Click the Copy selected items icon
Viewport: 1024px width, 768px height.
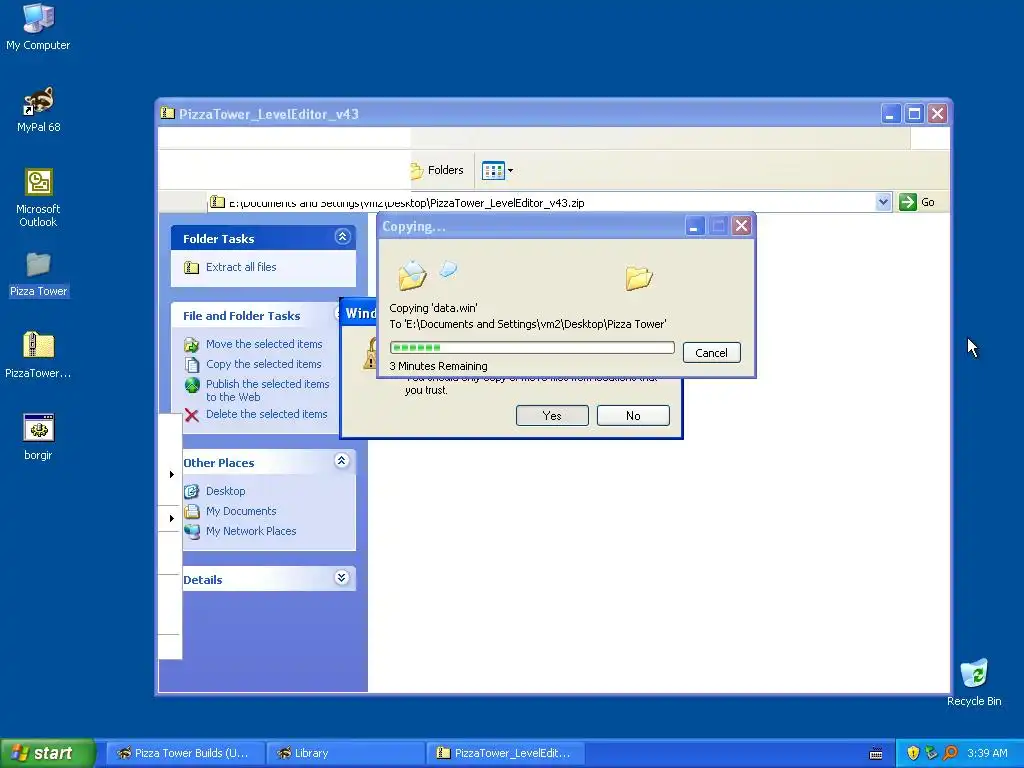[x=191, y=364]
